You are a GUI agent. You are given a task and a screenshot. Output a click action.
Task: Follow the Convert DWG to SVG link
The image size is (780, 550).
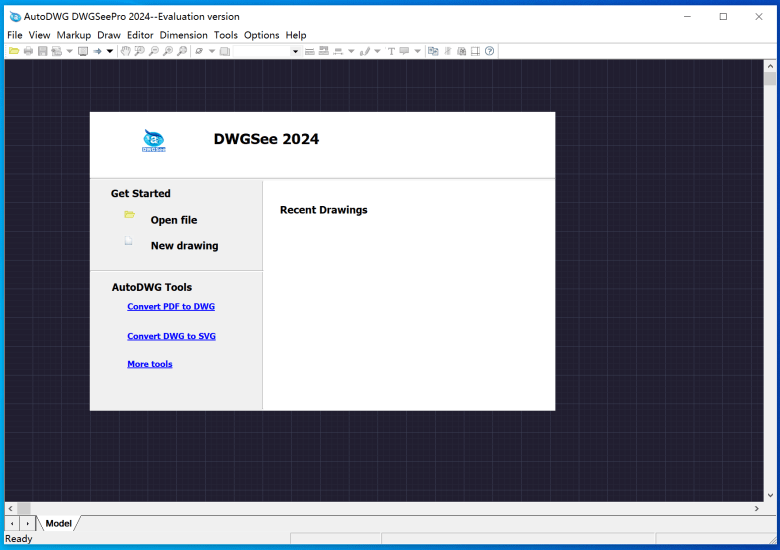(x=171, y=336)
